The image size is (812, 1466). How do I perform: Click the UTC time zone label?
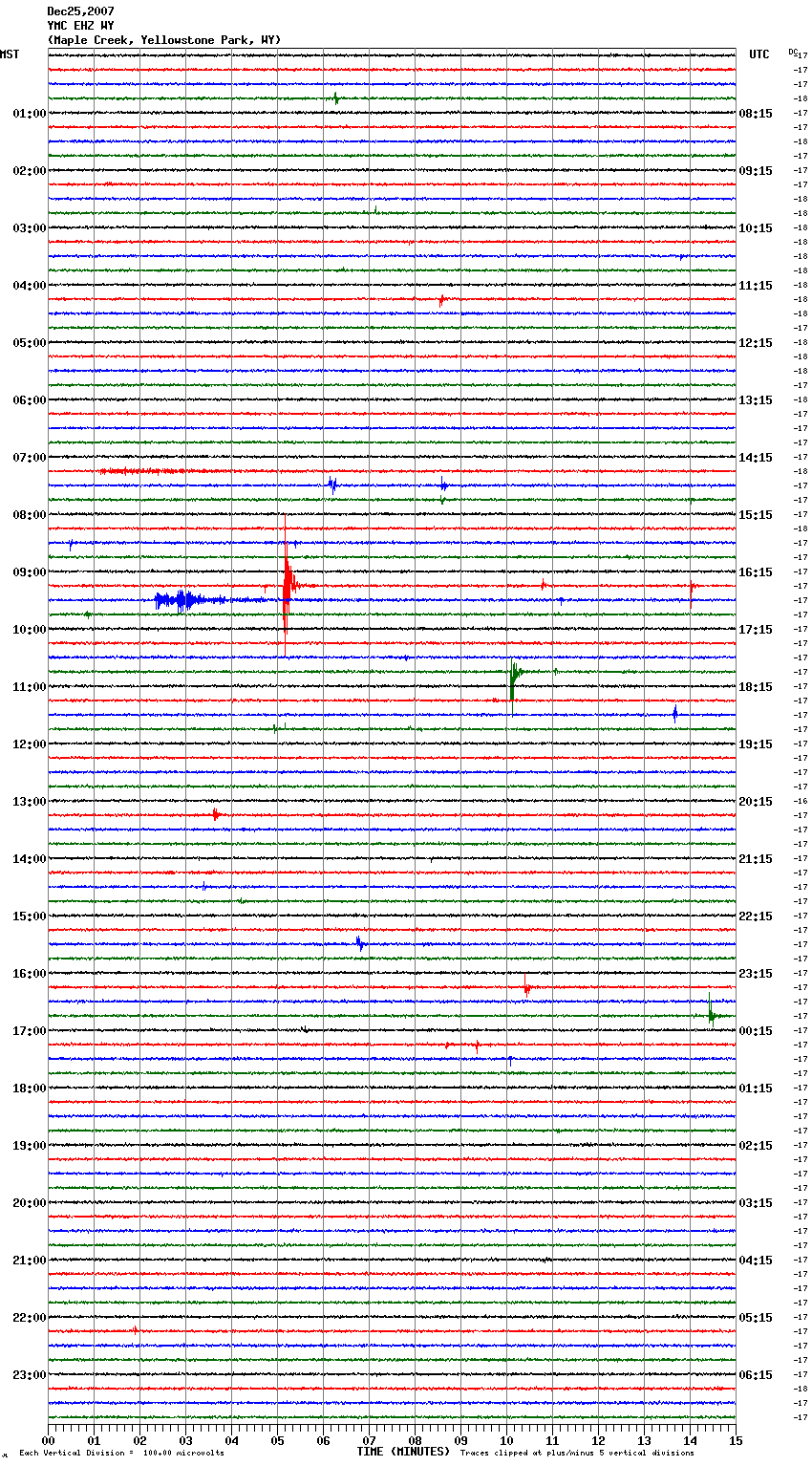759,54
